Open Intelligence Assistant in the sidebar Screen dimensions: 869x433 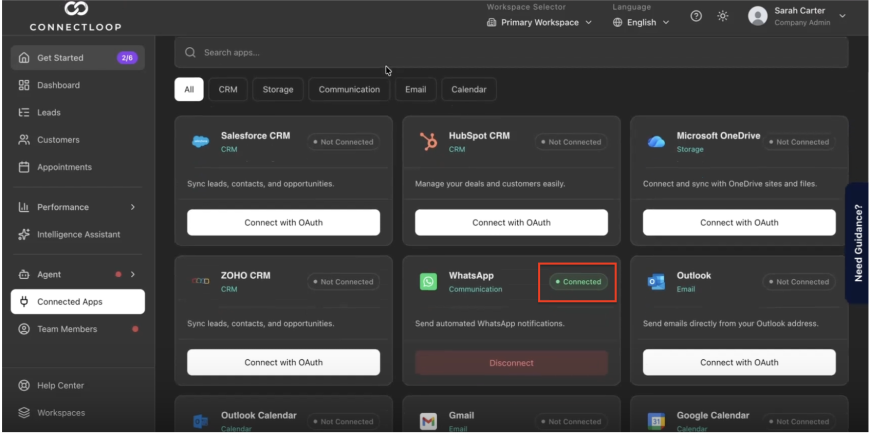coord(78,235)
